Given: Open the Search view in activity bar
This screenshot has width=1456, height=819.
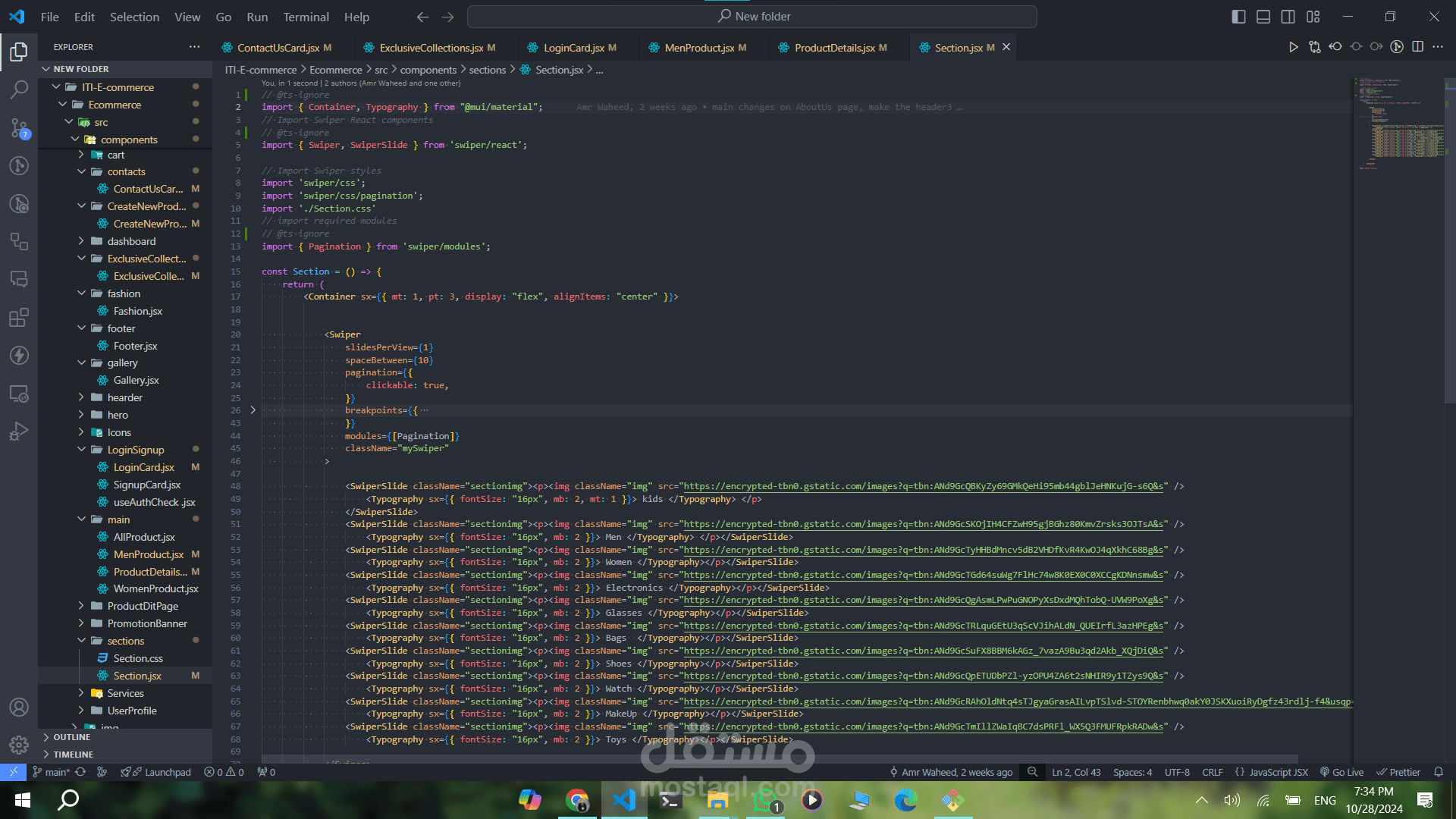Looking at the screenshot, I should pos(19,89).
